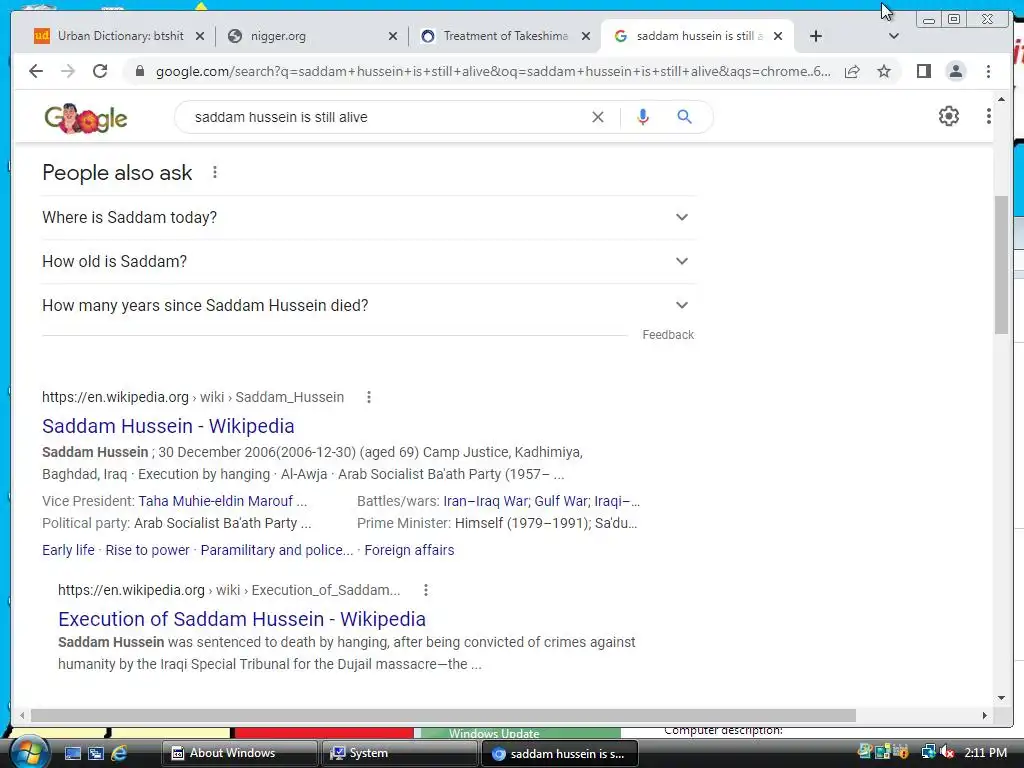
Task: Switch between windows quick launch icon
Action: (x=96, y=753)
